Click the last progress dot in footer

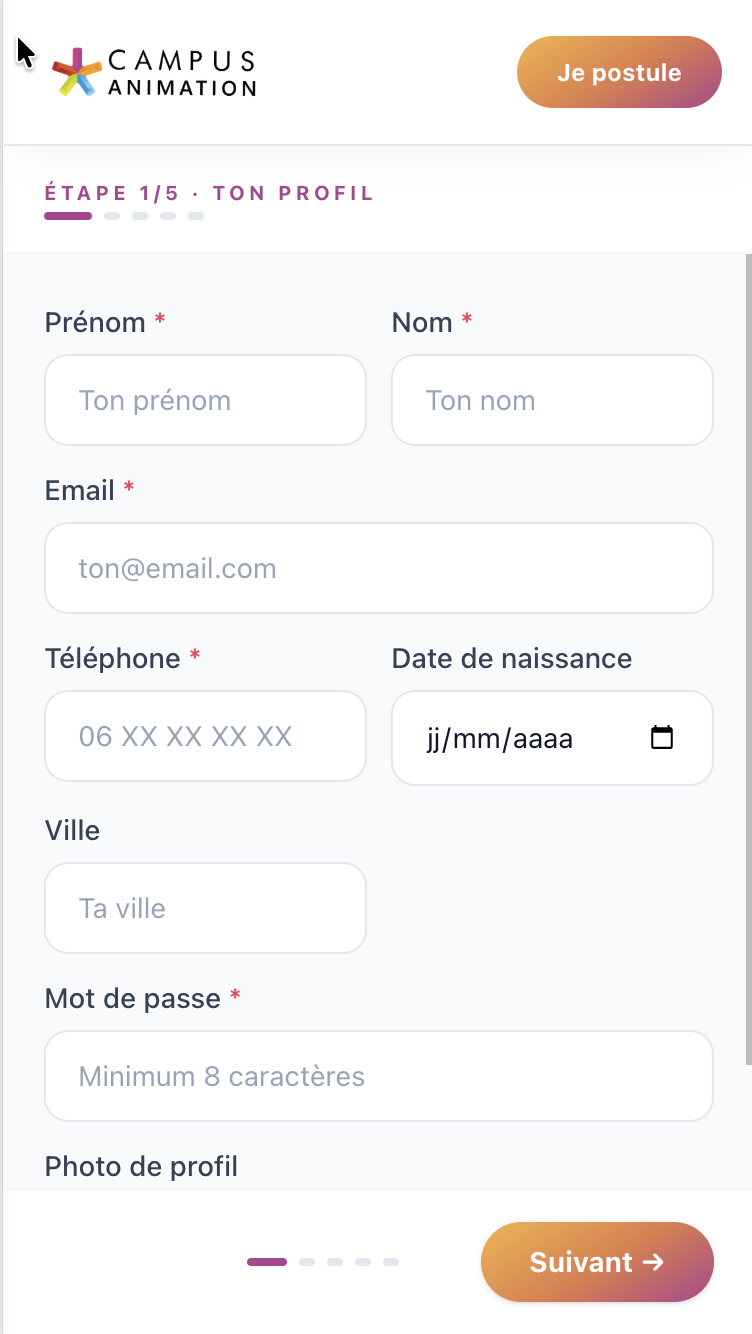pos(391,1262)
